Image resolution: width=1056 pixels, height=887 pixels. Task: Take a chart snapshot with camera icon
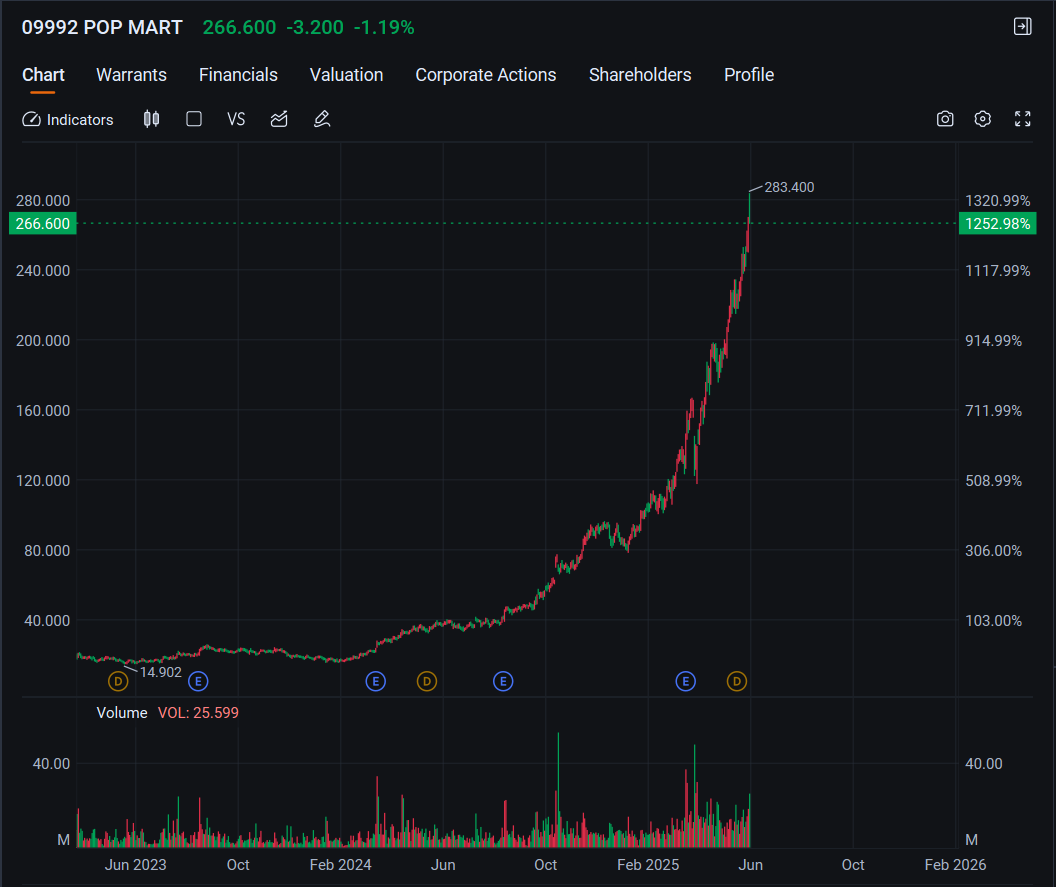(x=945, y=119)
